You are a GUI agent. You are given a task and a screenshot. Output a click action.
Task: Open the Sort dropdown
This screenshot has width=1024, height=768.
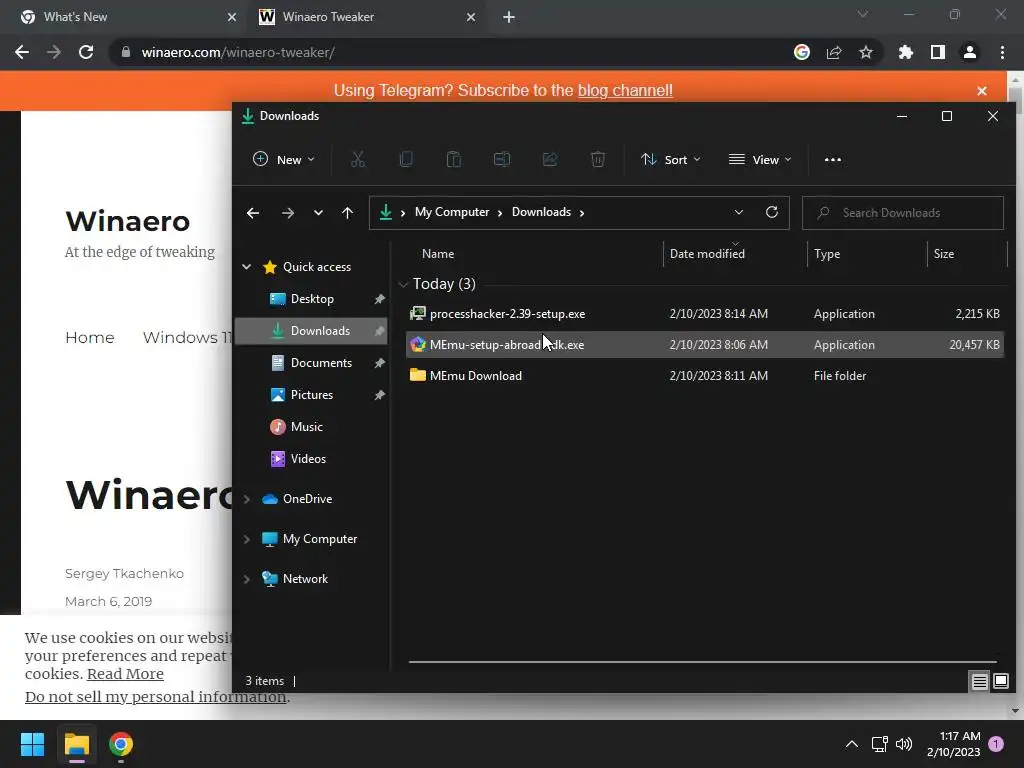click(671, 159)
